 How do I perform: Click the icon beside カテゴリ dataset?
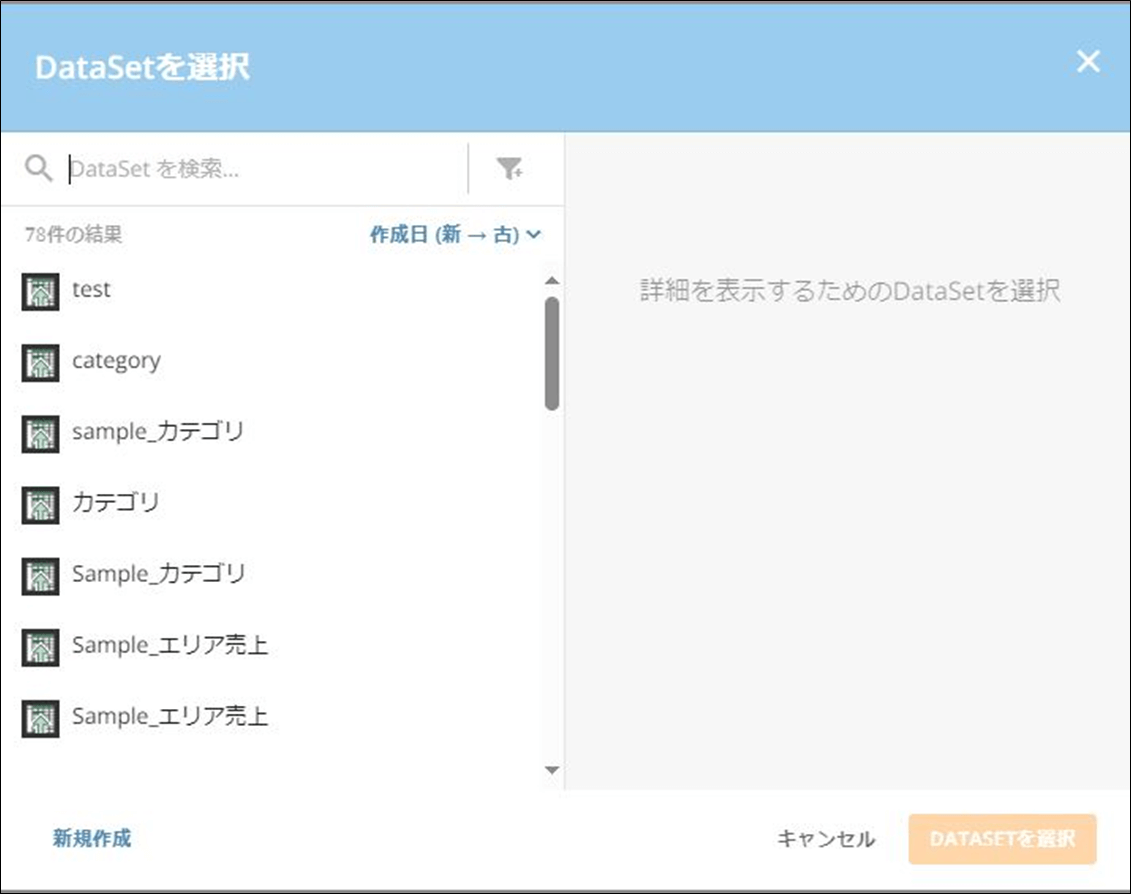[x=40, y=504]
